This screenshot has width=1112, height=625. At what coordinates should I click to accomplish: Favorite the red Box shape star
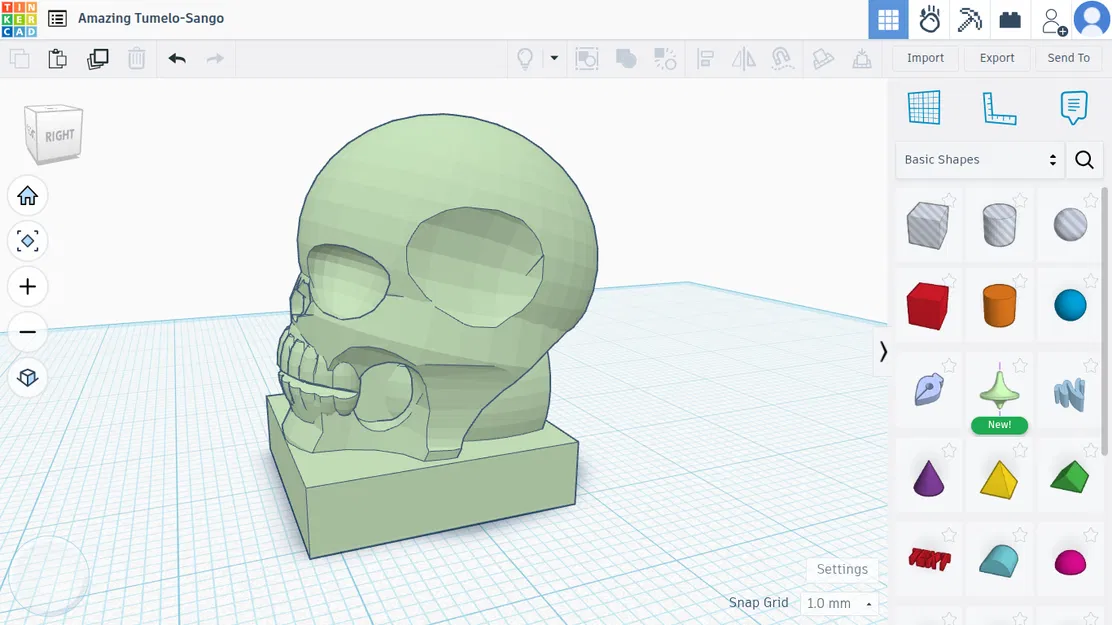[950, 283]
